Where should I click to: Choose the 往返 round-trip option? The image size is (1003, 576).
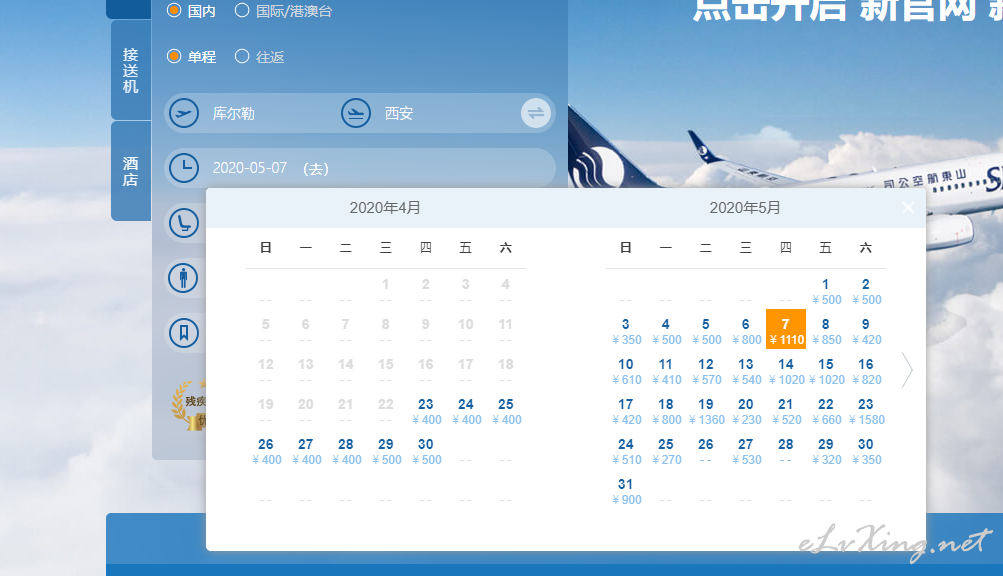(242, 56)
